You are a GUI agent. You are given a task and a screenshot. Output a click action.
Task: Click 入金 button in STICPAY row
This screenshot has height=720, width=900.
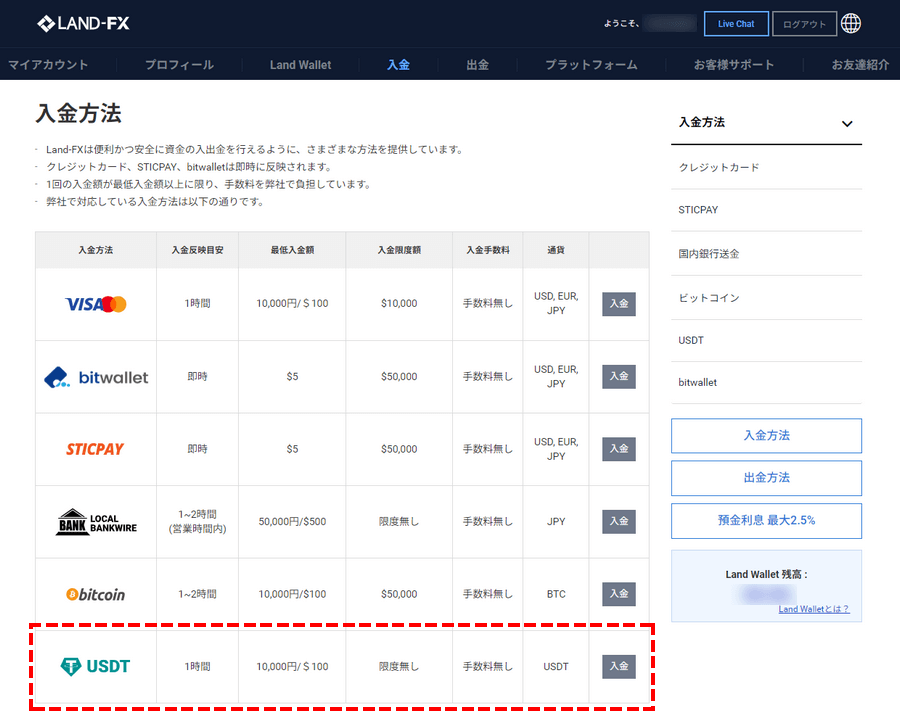pos(619,449)
